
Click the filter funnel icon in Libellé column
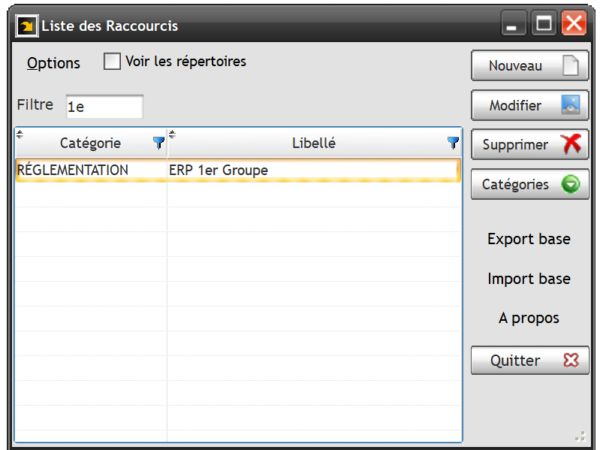tap(453, 143)
